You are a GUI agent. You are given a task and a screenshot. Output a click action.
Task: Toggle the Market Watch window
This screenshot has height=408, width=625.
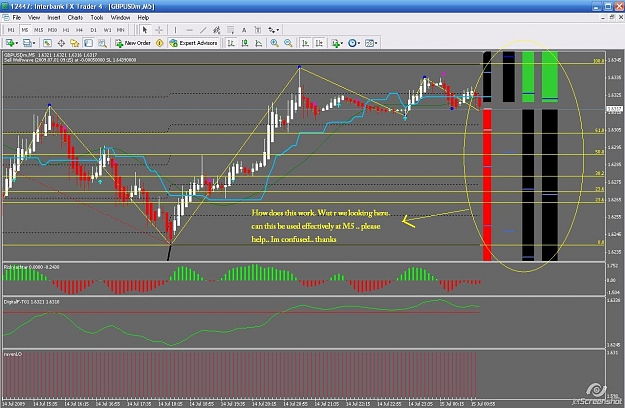[x=47, y=43]
